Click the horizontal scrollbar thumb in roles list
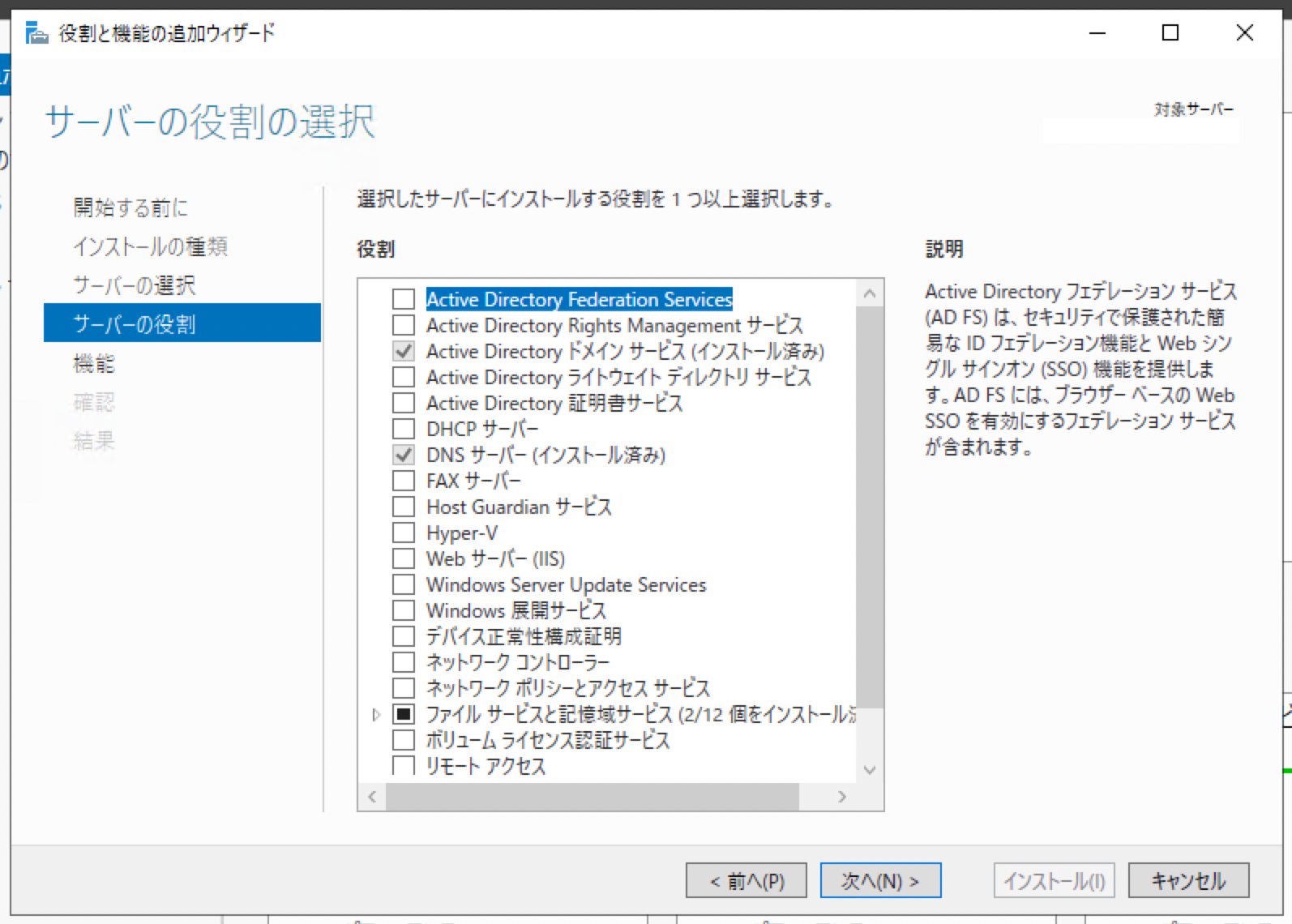 pyautogui.click(x=593, y=797)
